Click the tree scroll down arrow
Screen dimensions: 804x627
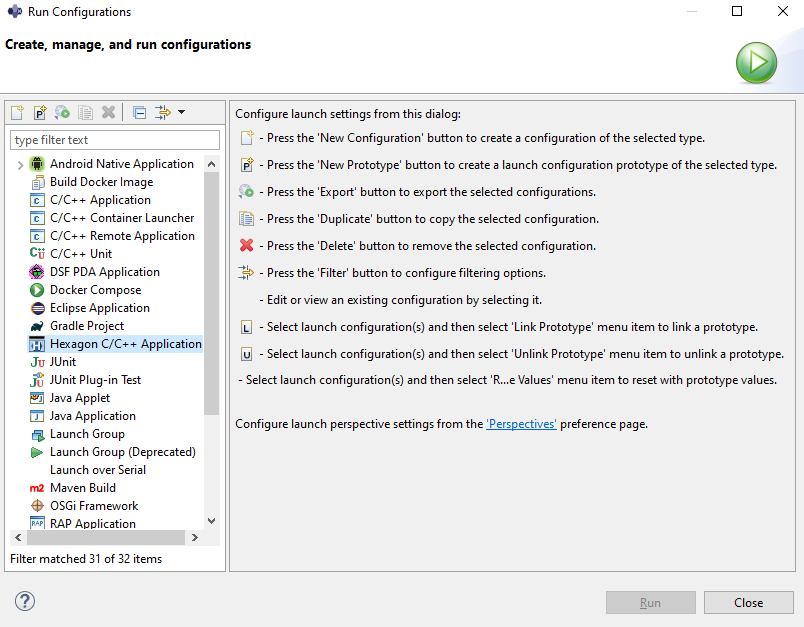(x=211, y=521)
